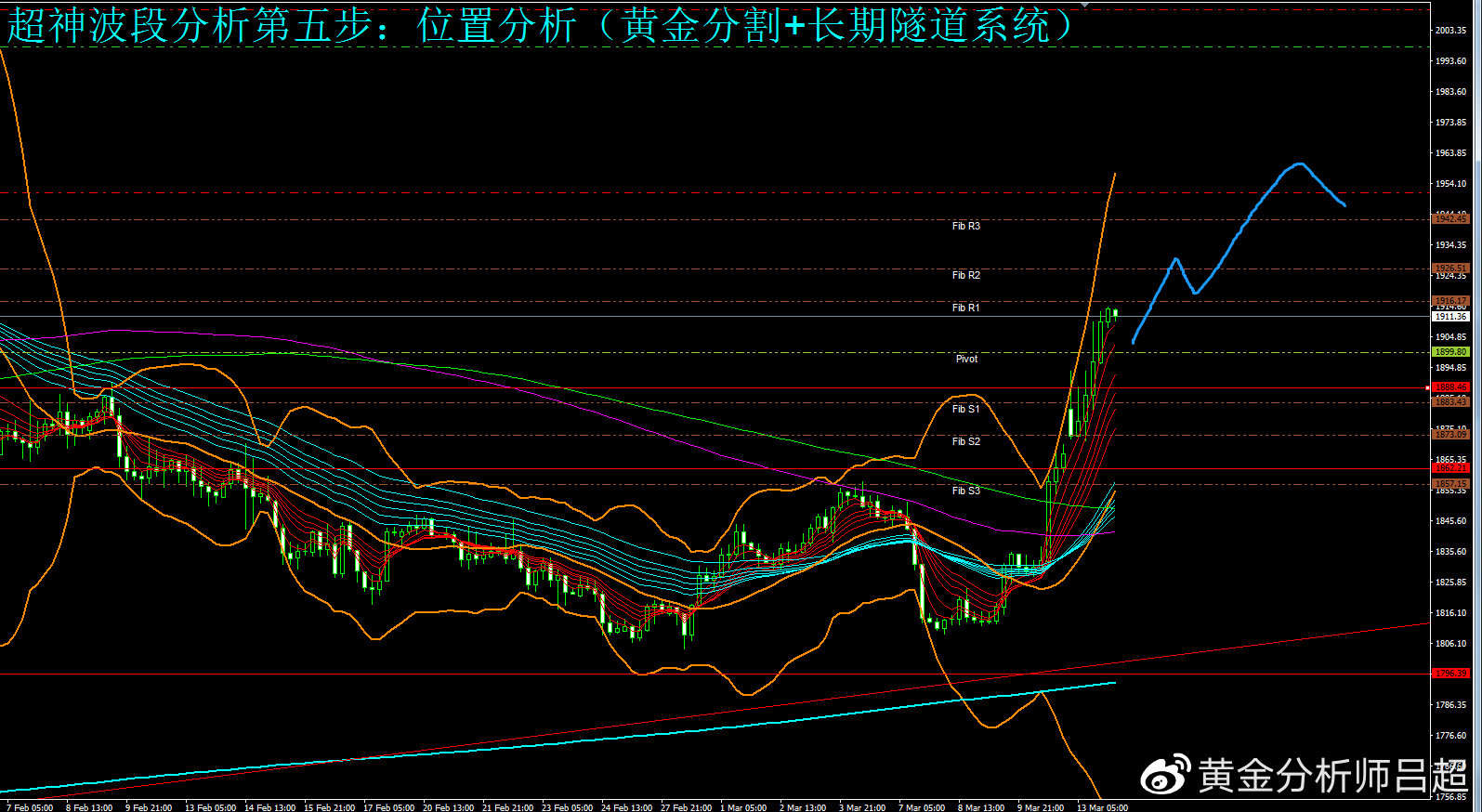Click the 23 Feb 05:00 time label

567,807
